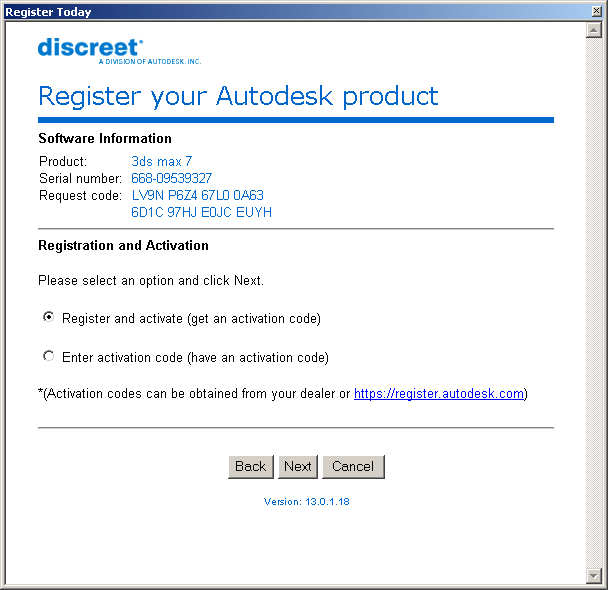Click the serial number 668-09539327
This screenshot has width=608, height=590.
pyautogui.click(x=171, y=178)
